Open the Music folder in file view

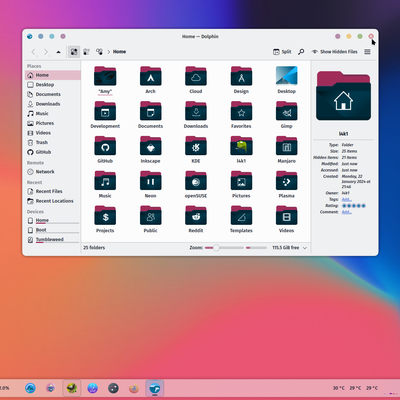click(105, 185)
